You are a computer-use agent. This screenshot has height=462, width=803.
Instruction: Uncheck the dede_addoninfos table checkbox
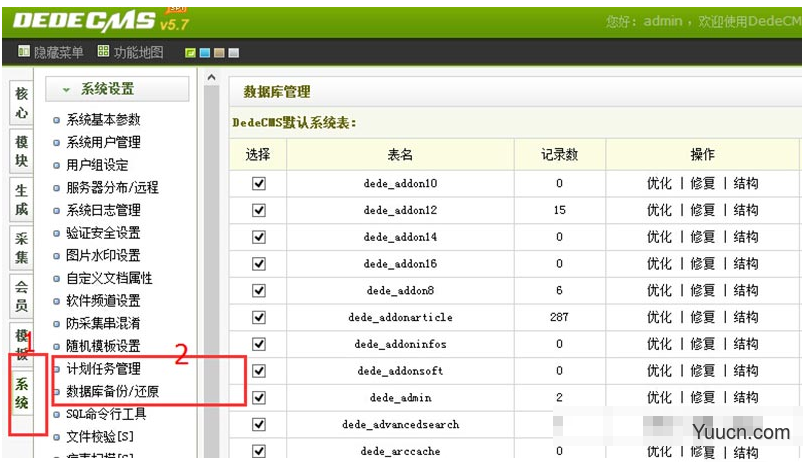[x=259, y=344]
